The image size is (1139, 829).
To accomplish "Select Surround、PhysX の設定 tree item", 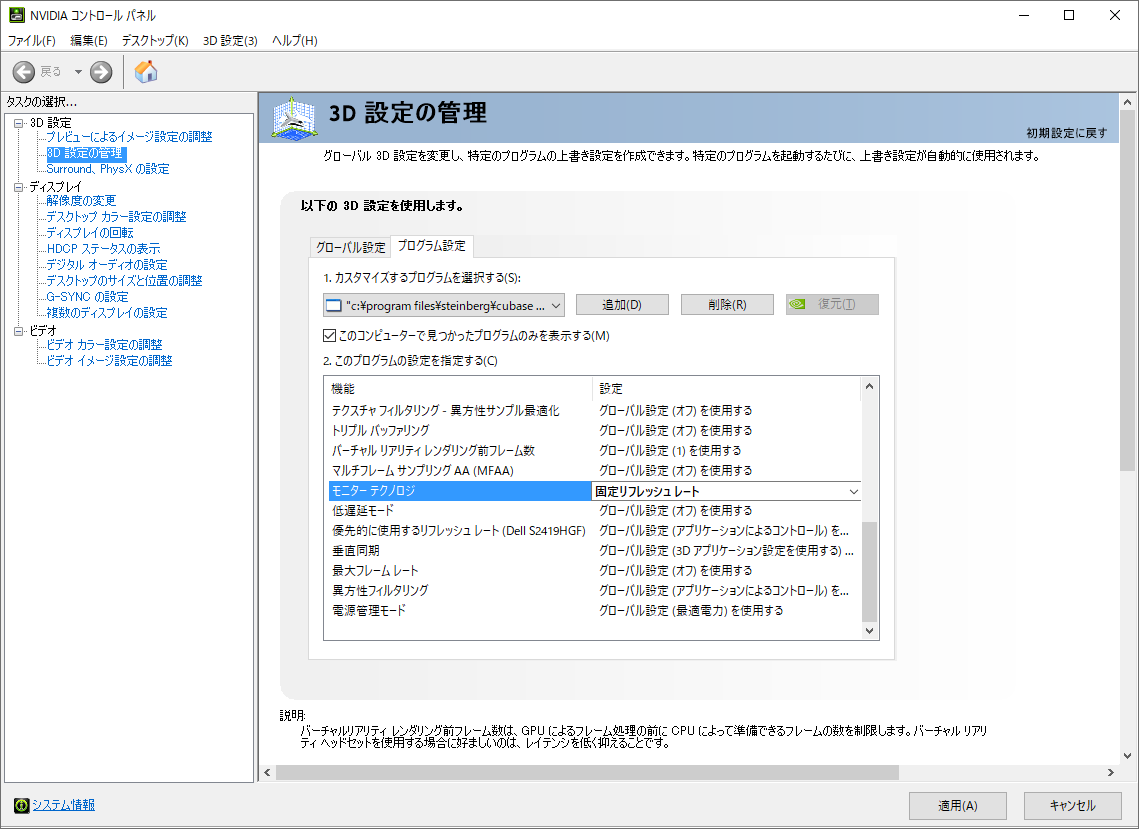I will (x=108, y=169).
